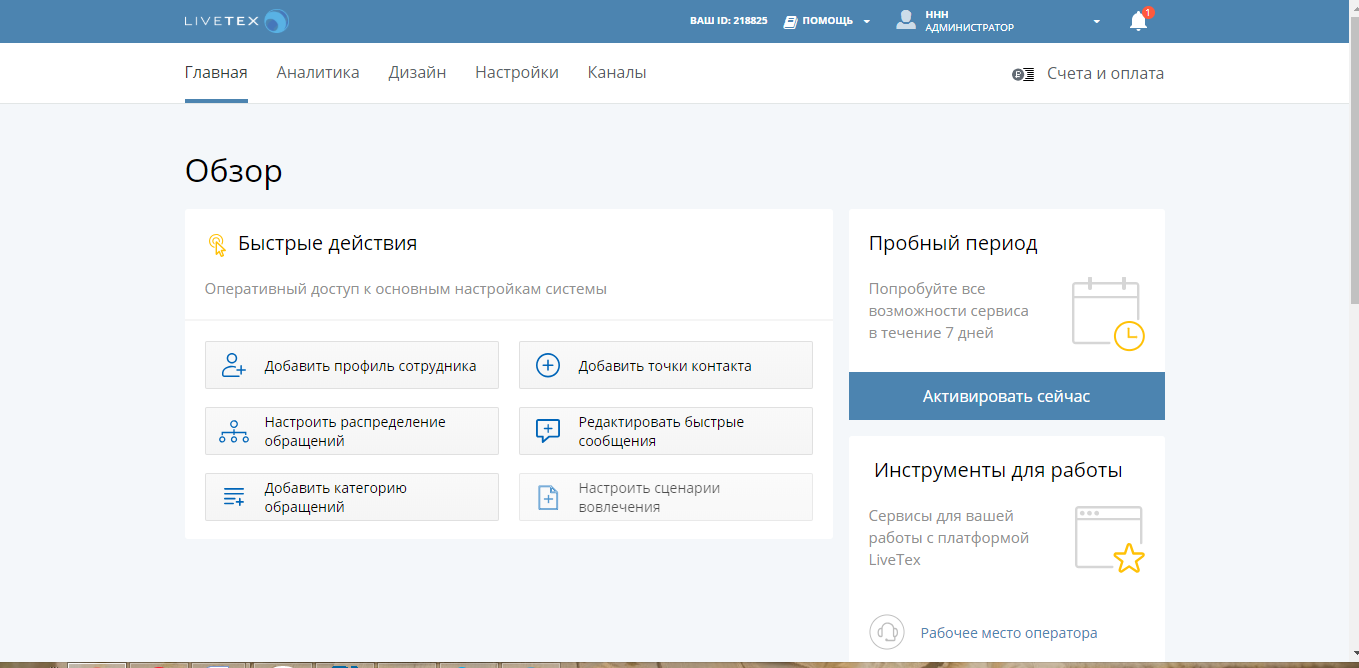This screenshot has width=1359, height=668.
Task: Open the Дизайн section
Action: pyautogui.click(x=416, y=72)
